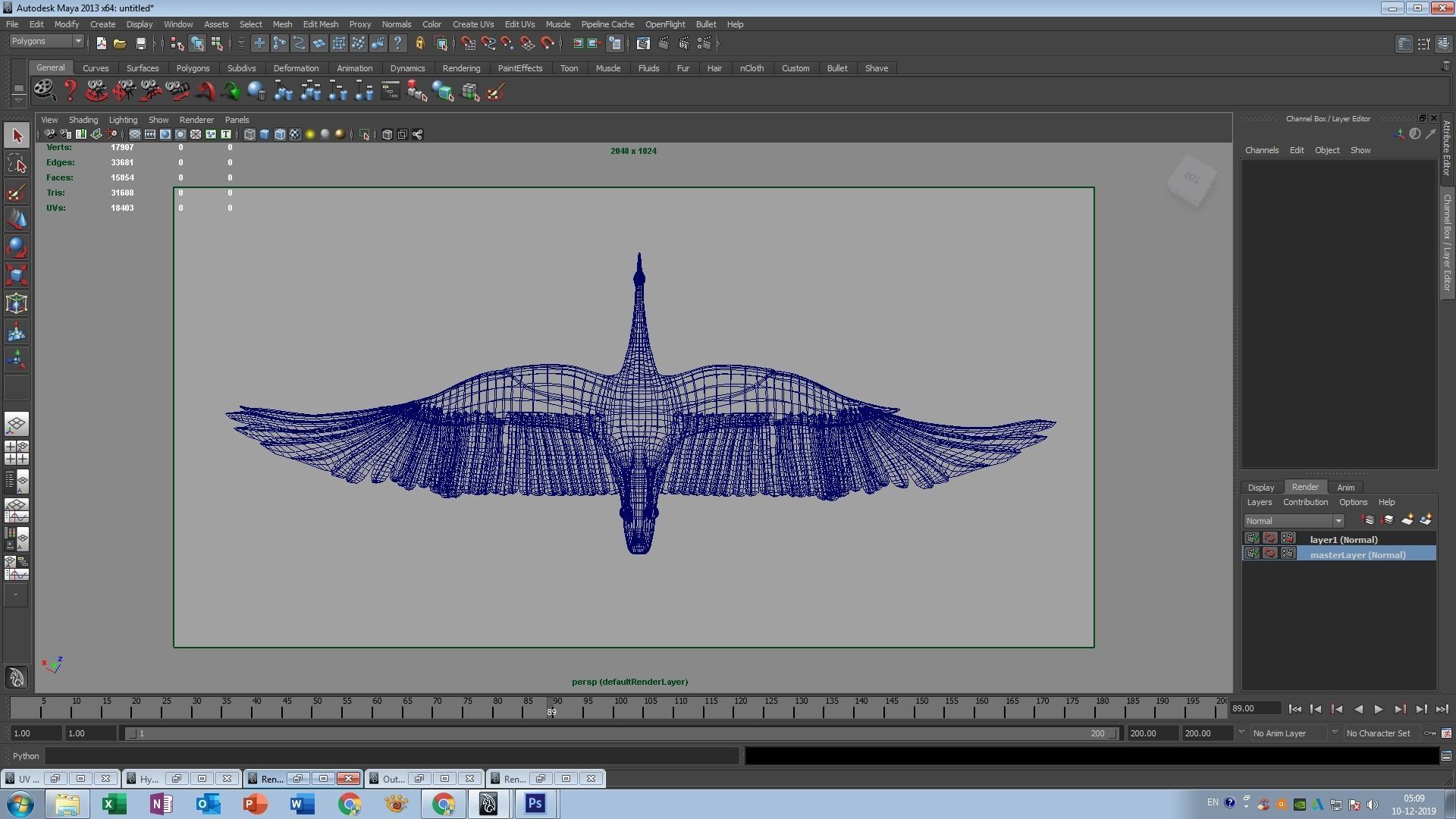Click Render current frame icon

tap(664, 43)
